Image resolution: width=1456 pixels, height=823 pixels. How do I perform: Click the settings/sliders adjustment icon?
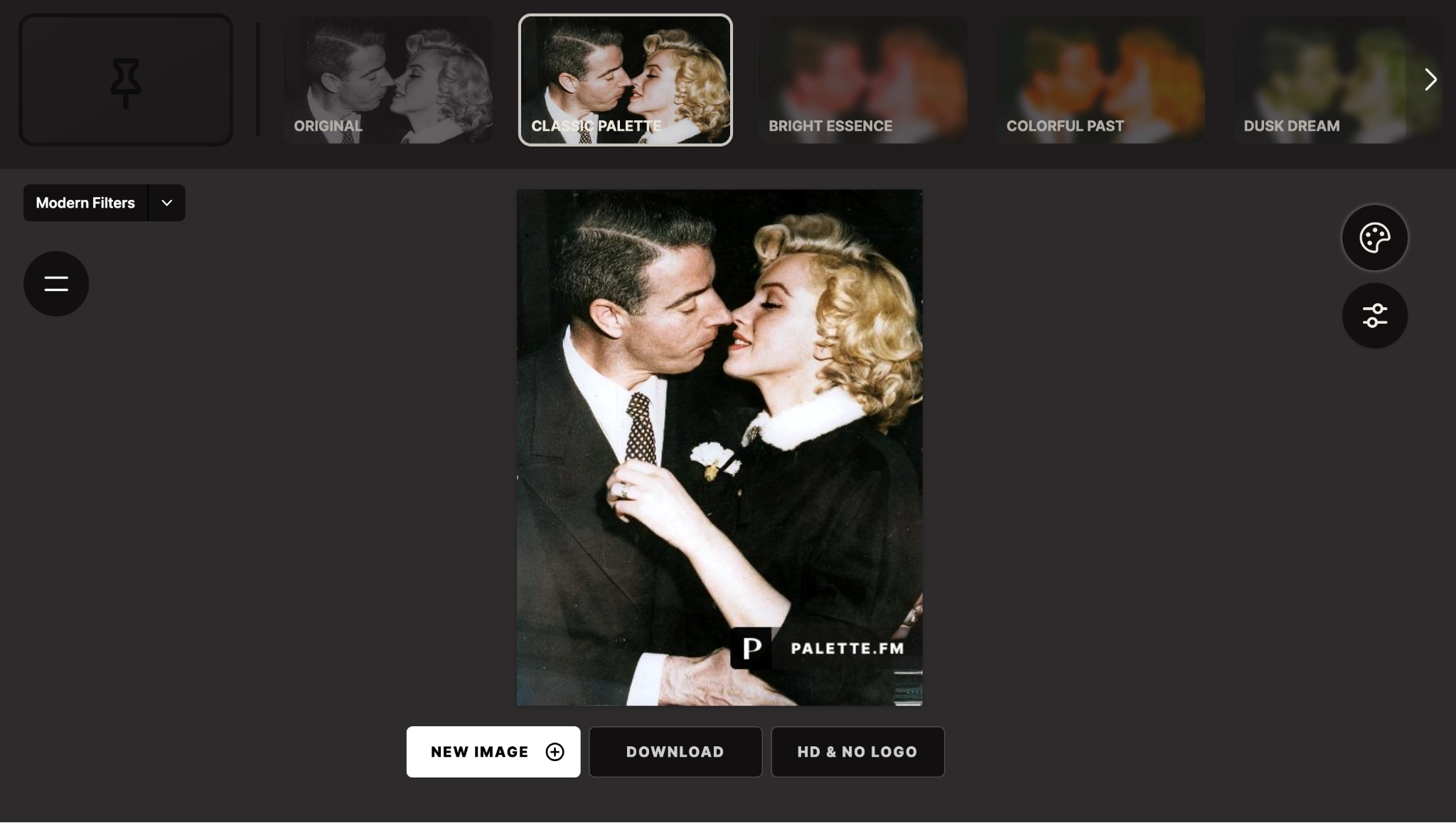tap(1375, 315)
